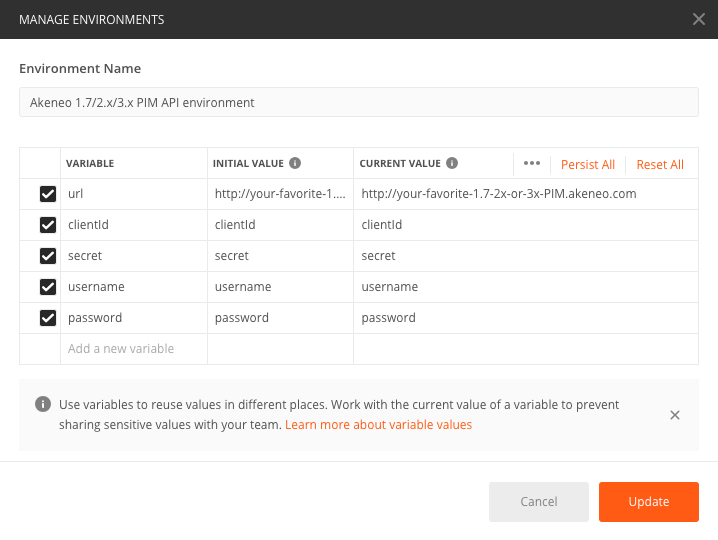Click the Add a new variable field

(133, 349)
